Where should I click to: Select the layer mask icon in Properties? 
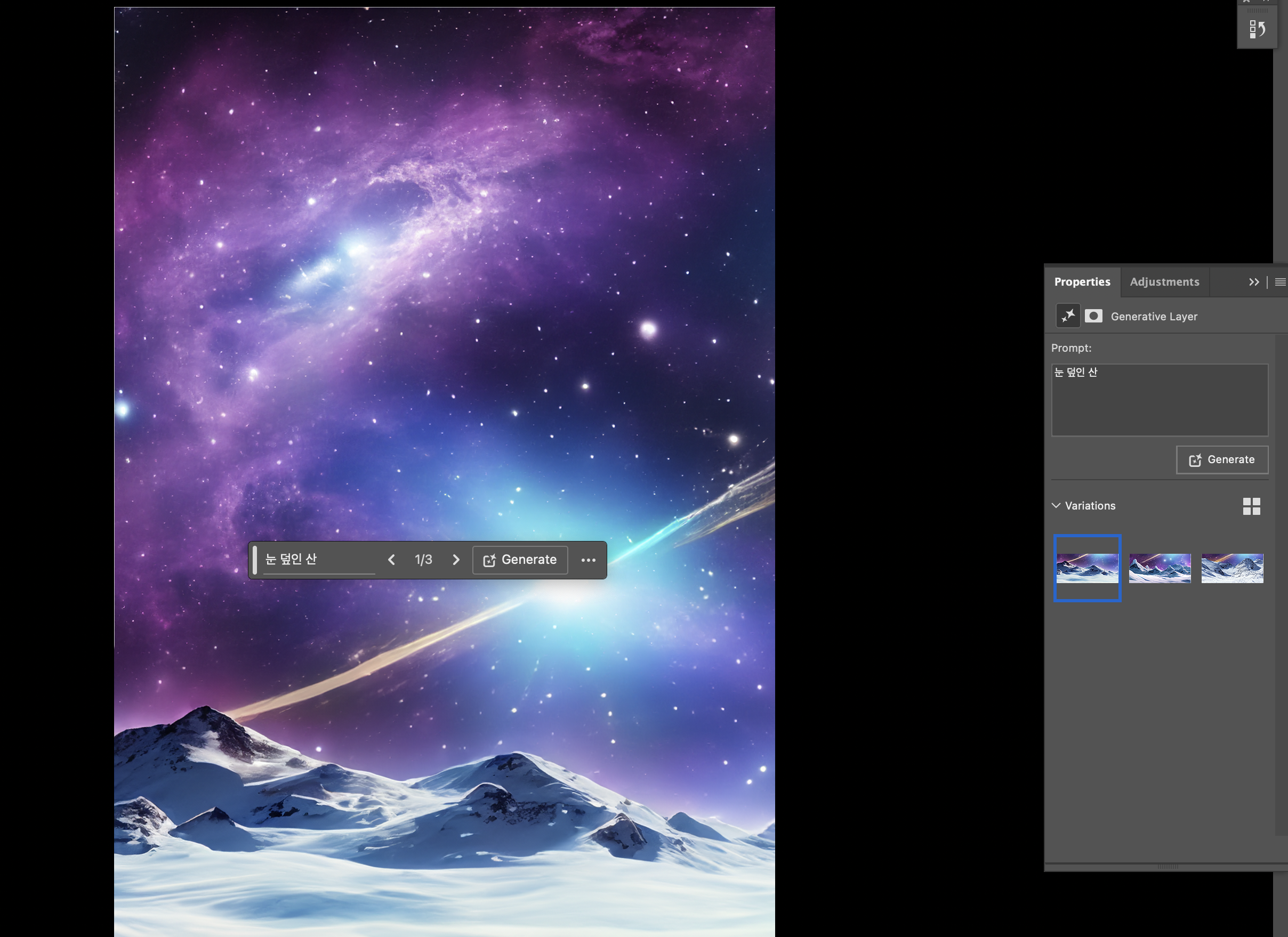(1093, 316)
